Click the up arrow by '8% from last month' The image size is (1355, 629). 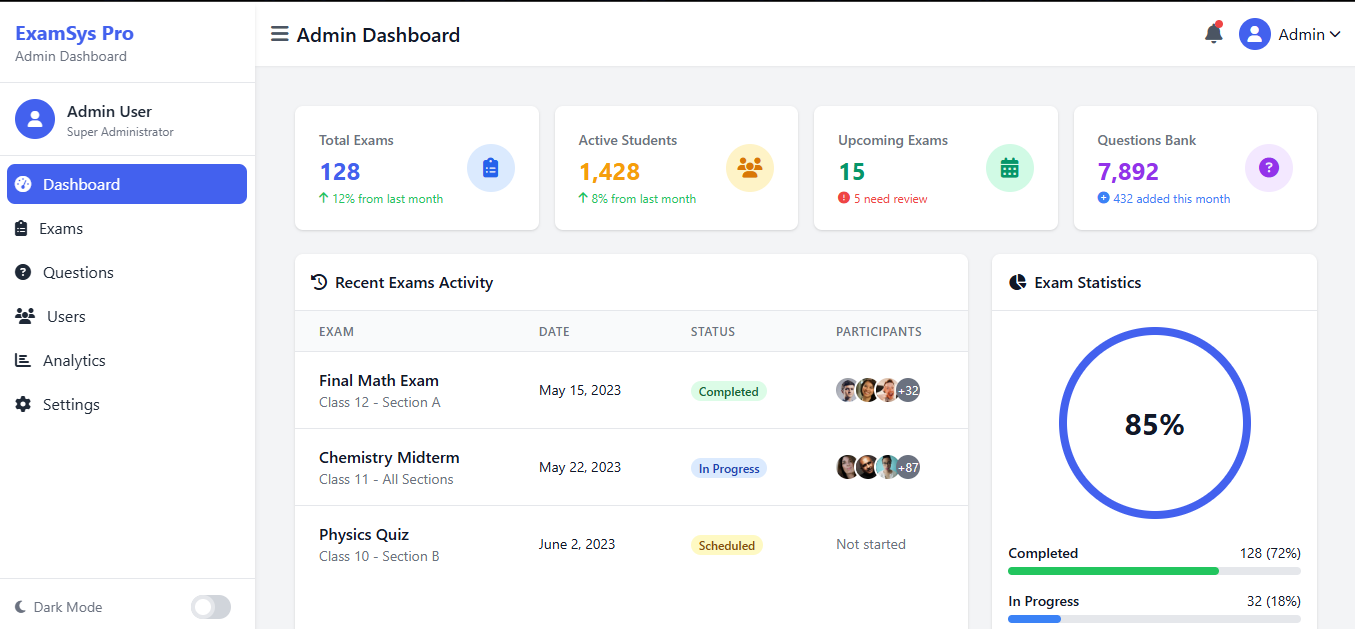[x=583, y=198]
